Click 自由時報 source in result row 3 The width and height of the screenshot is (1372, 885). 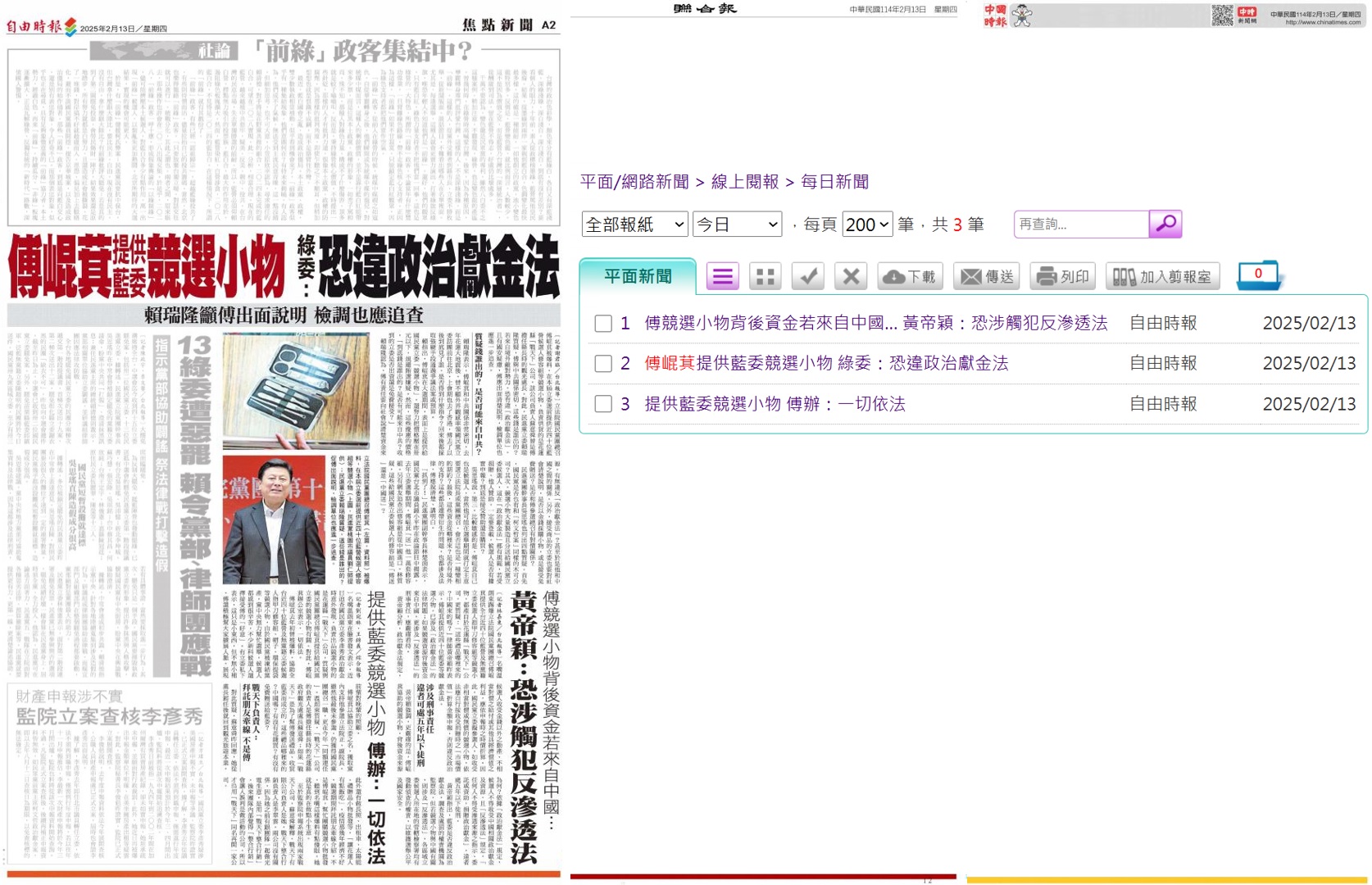coord(1163,404)
